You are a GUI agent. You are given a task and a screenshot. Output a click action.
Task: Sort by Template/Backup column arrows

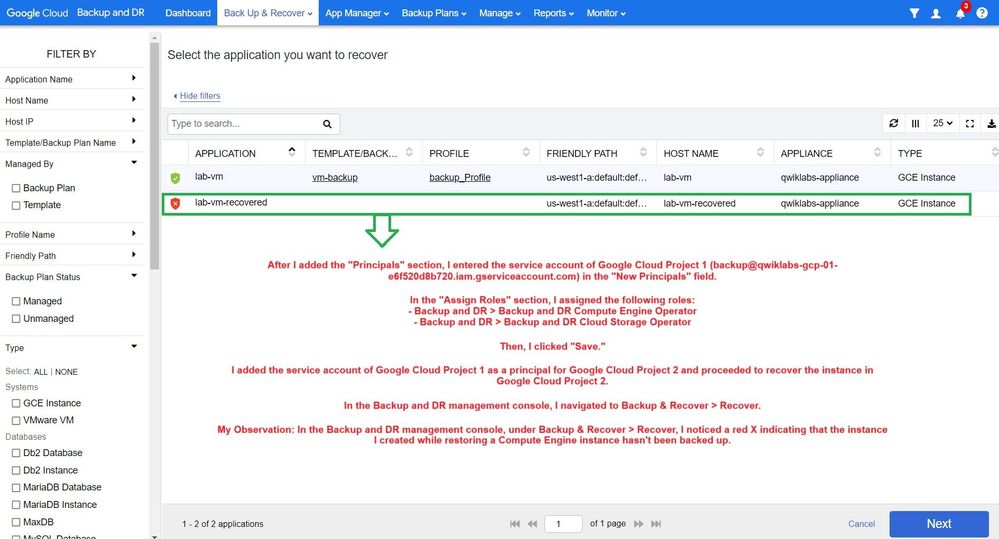[x=409, y=152]
